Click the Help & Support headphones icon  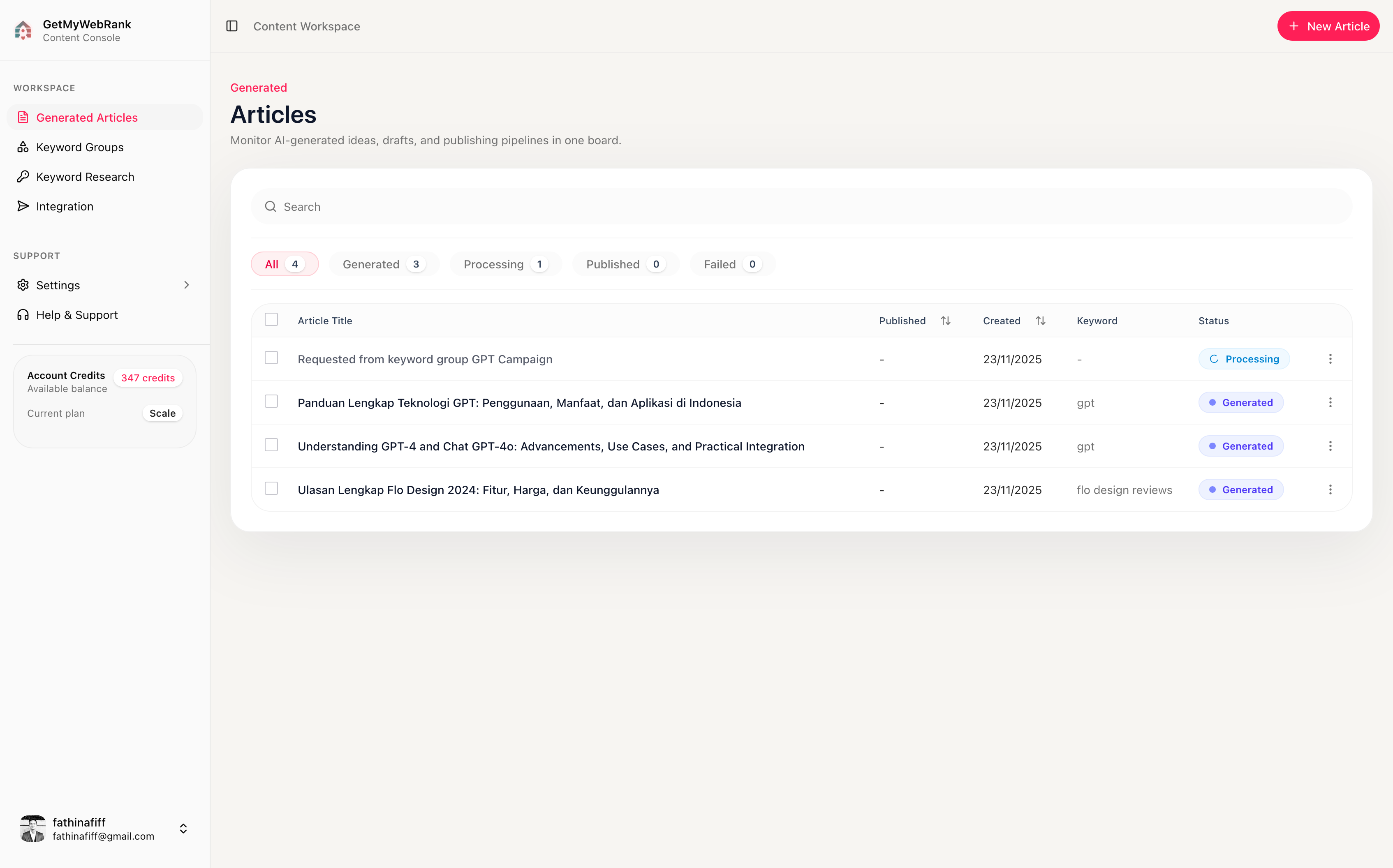point(23,314)
